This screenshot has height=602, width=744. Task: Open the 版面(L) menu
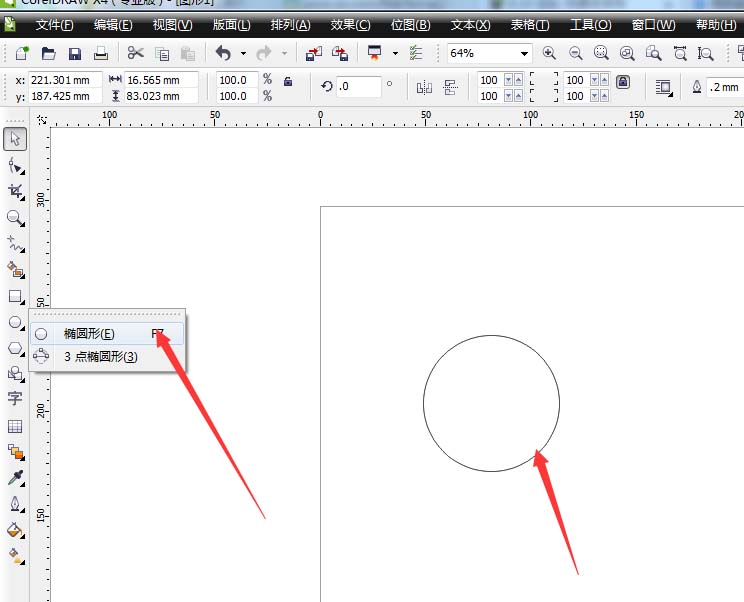pyautogui.click(x=232, y=25)
